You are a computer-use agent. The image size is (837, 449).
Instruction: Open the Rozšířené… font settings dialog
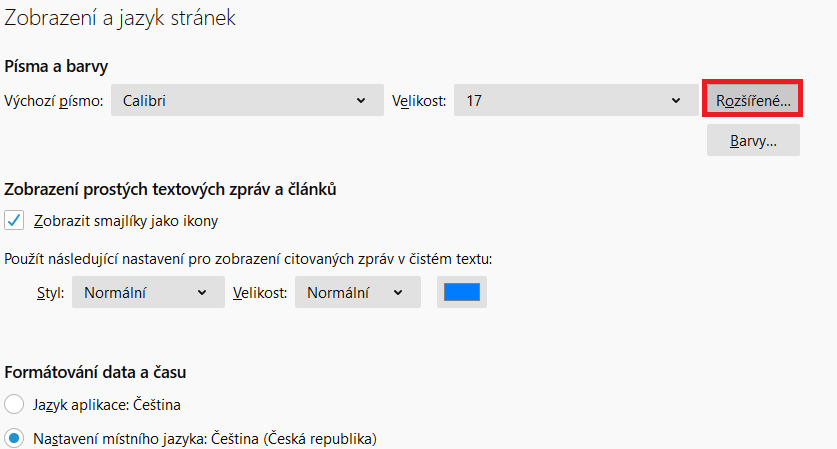tap(753, 101)
